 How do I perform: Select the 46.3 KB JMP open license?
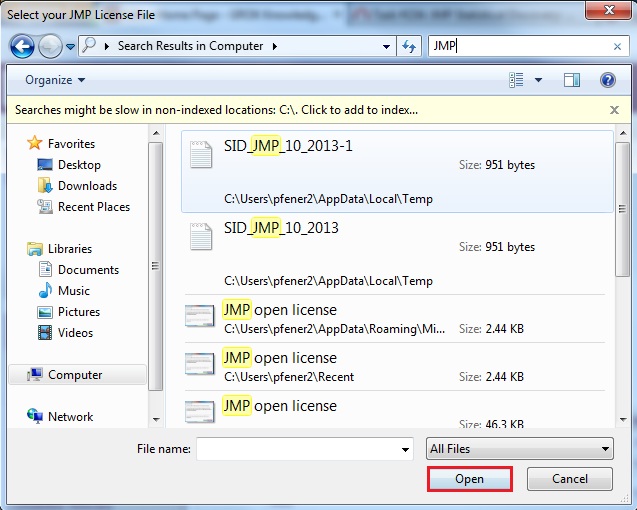coord(397,410)
